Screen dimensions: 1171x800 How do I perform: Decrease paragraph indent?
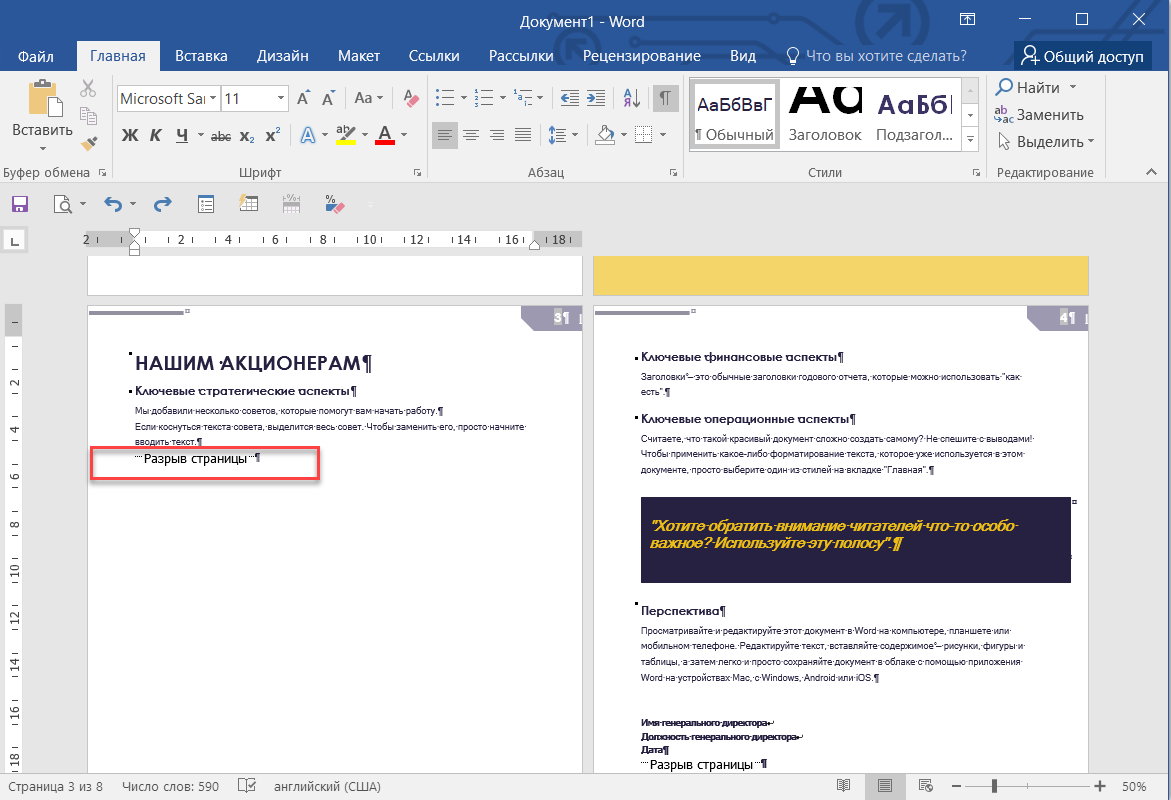tap(570, 98)
